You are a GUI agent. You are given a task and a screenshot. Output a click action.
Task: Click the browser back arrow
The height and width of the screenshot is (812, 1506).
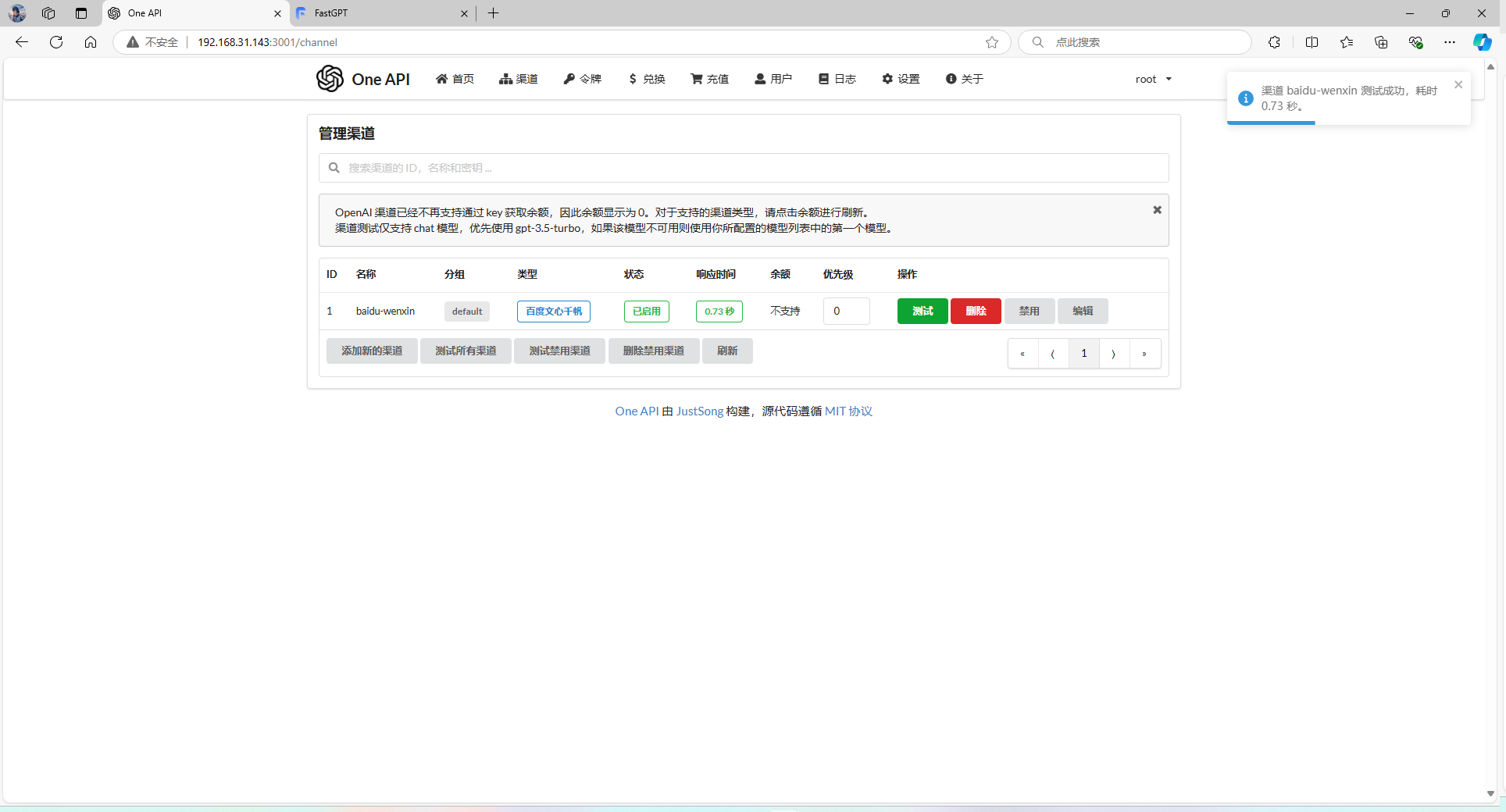click(22, 42)
